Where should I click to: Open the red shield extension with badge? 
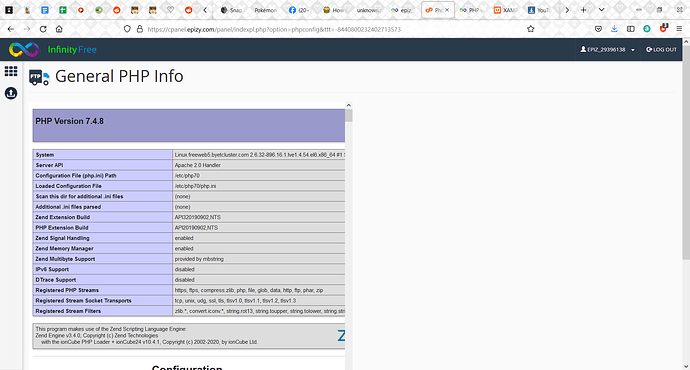coord(664,29)
